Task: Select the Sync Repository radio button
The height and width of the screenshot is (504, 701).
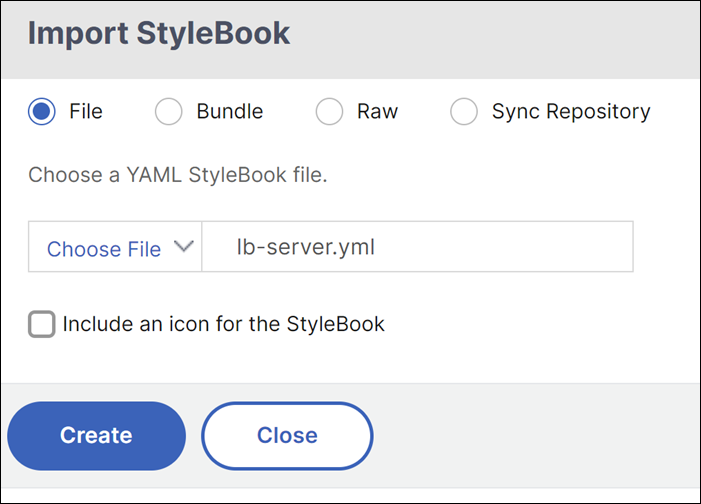Action: pos(464,112)
